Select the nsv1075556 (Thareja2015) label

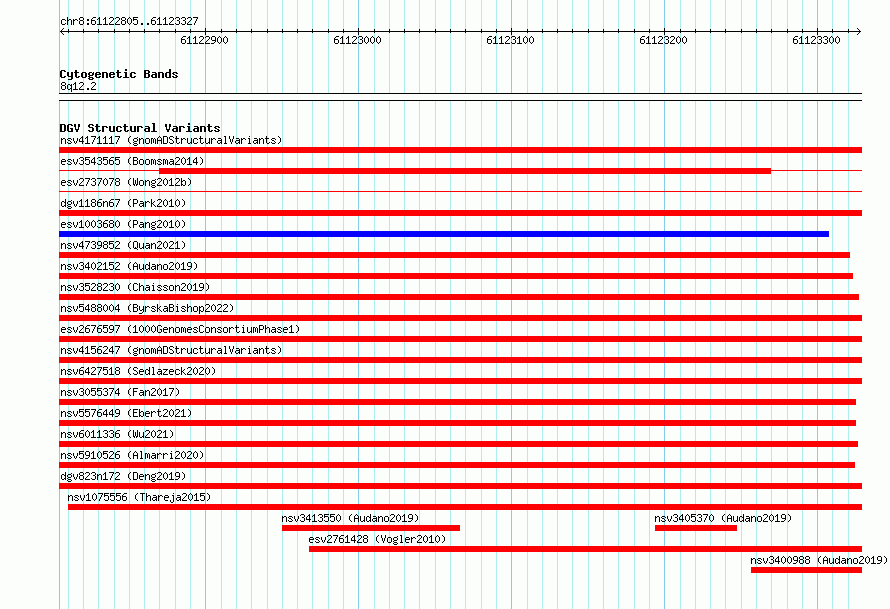click(x=139, y=497)
